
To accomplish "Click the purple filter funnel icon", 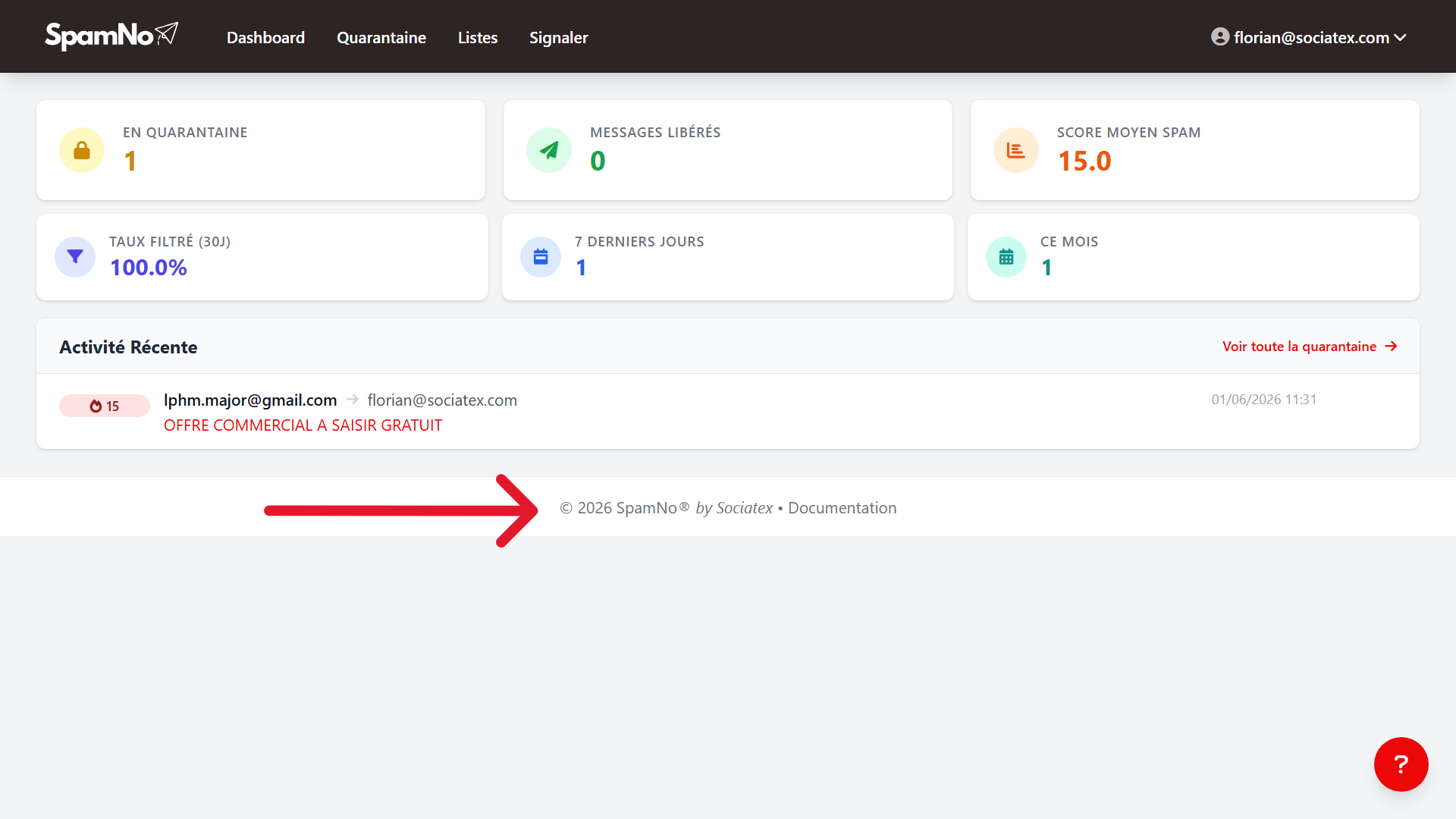I will pyautogui.click(x=75, y=257).
